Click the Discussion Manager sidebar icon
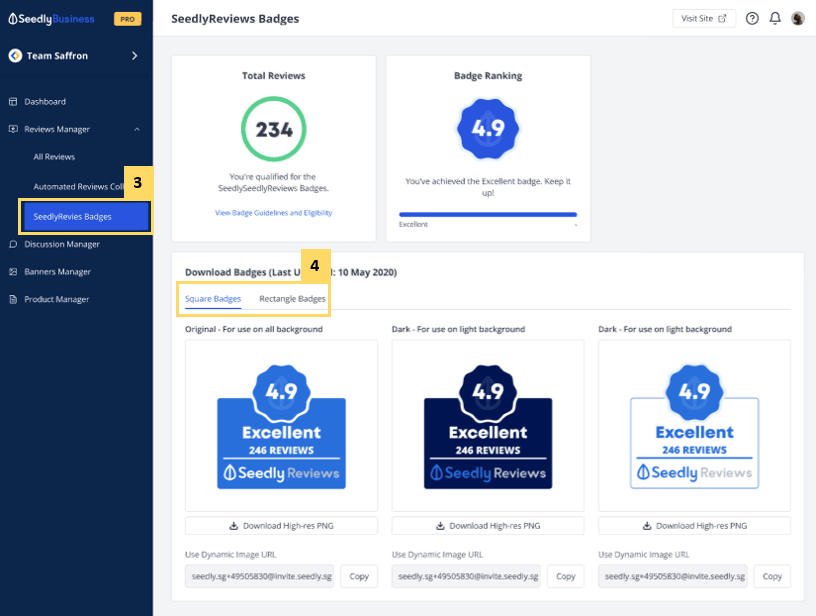 [13, 244]
